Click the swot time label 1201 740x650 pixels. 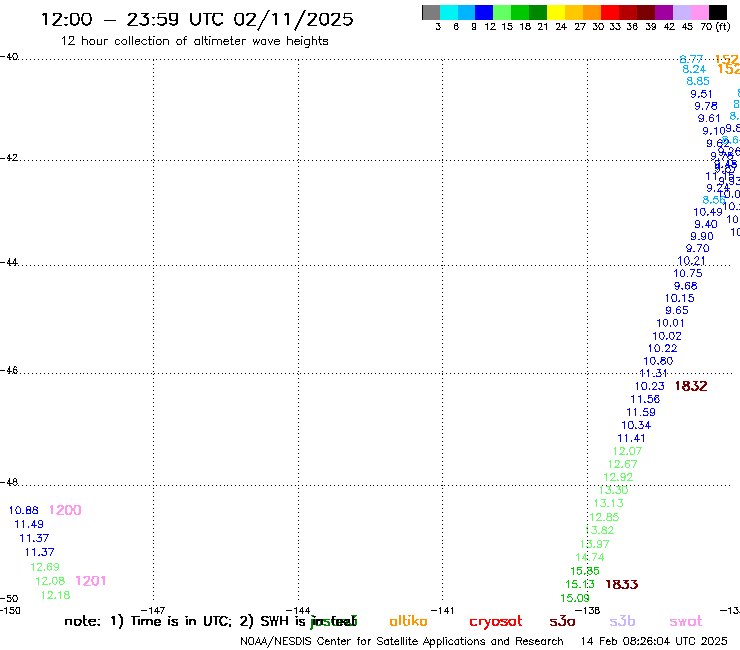91,581
